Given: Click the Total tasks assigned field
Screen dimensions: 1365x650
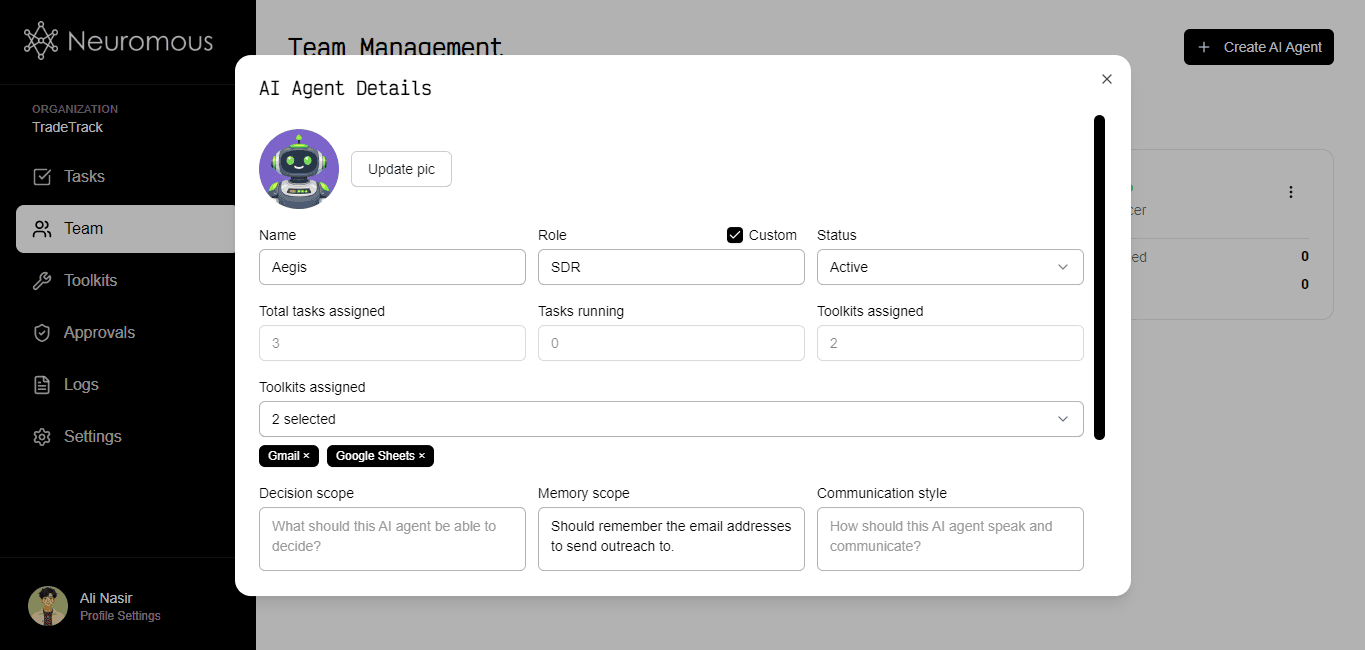Looking at the screenshot, I should coord(392,343).
